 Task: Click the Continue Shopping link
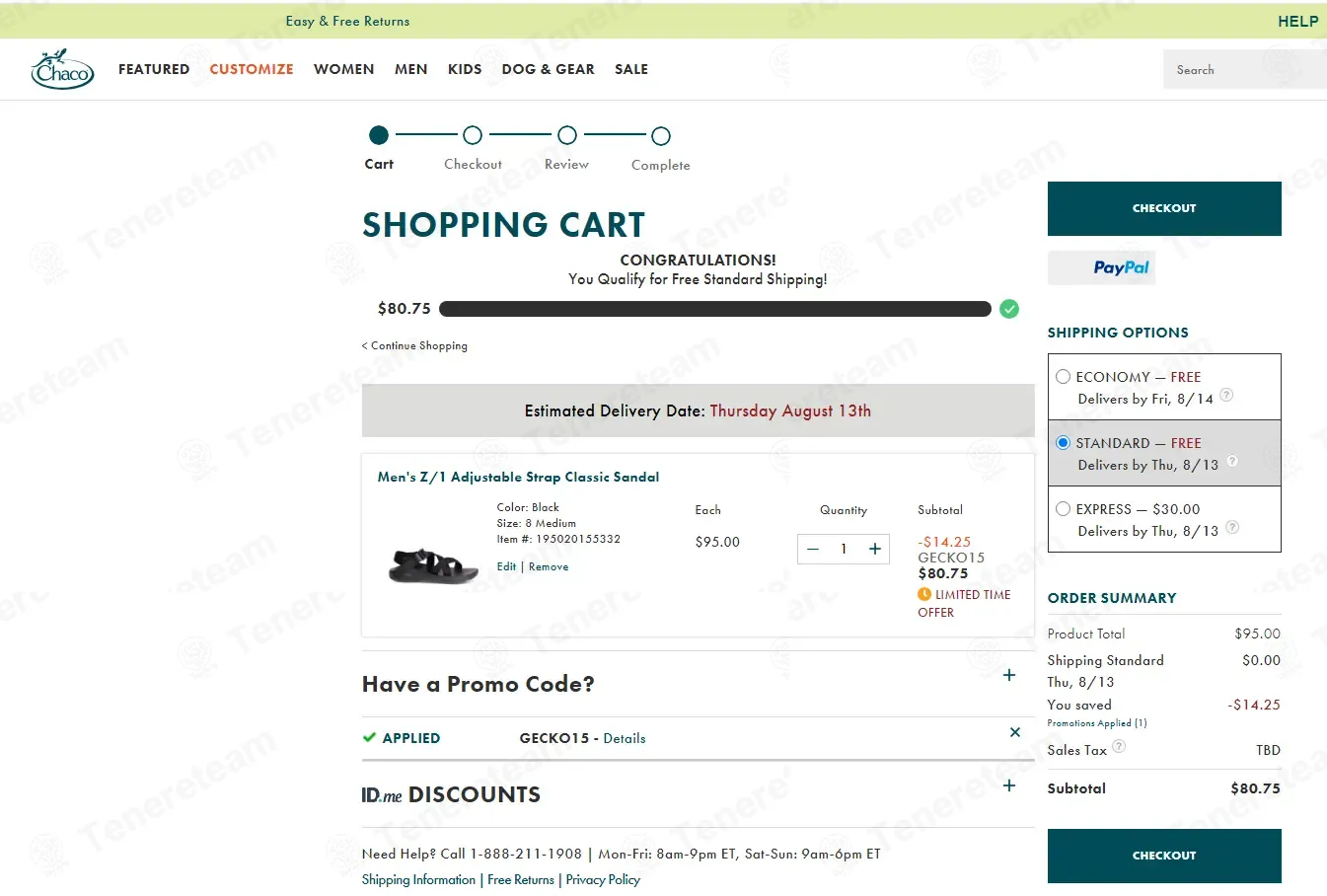click(414, 345)
